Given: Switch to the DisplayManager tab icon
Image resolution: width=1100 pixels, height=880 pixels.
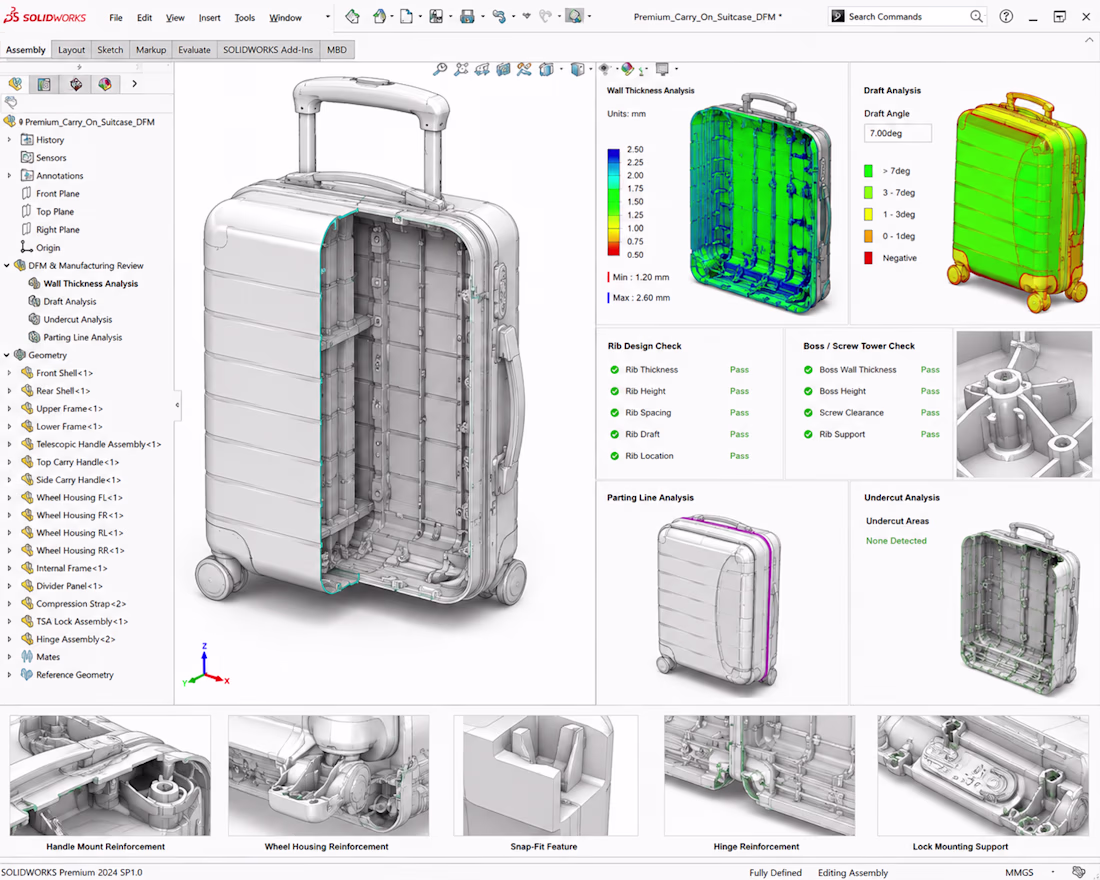Looking at the screenshot, I should coord(105,84).
